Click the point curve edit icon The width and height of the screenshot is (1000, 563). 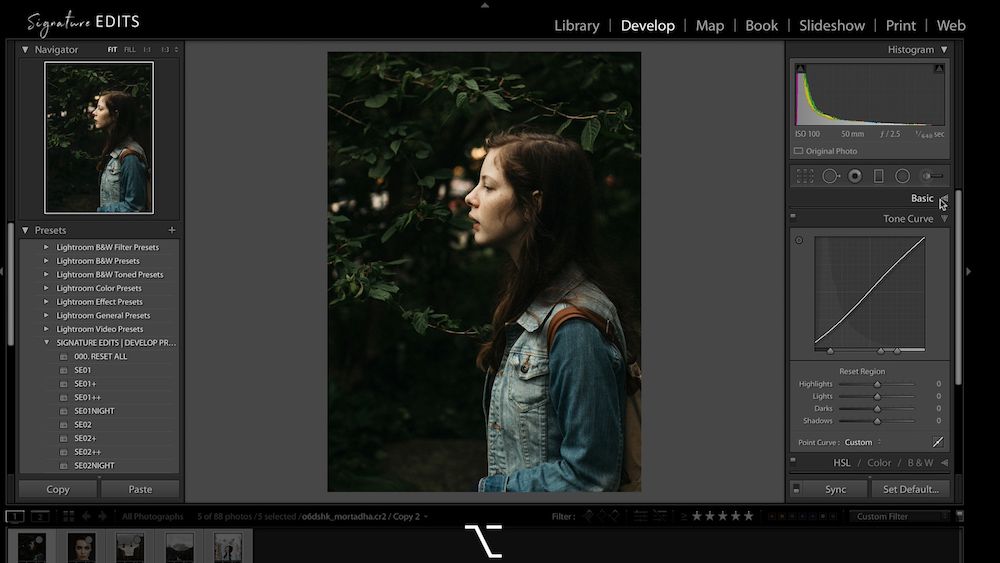[938, 442]
